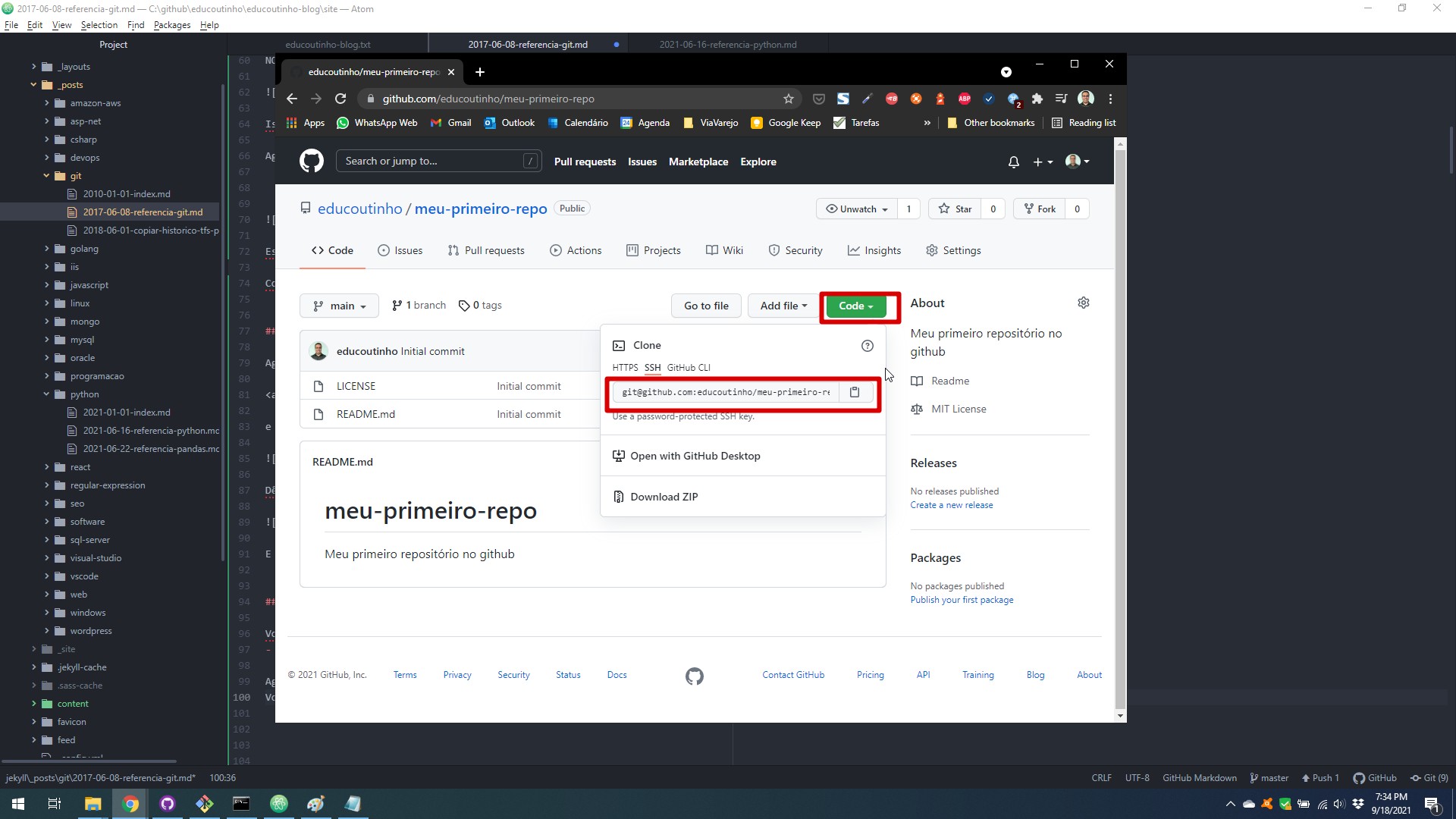Click the GitHub octocat logo in header
1456x819 pixels.
pos(311,162)
